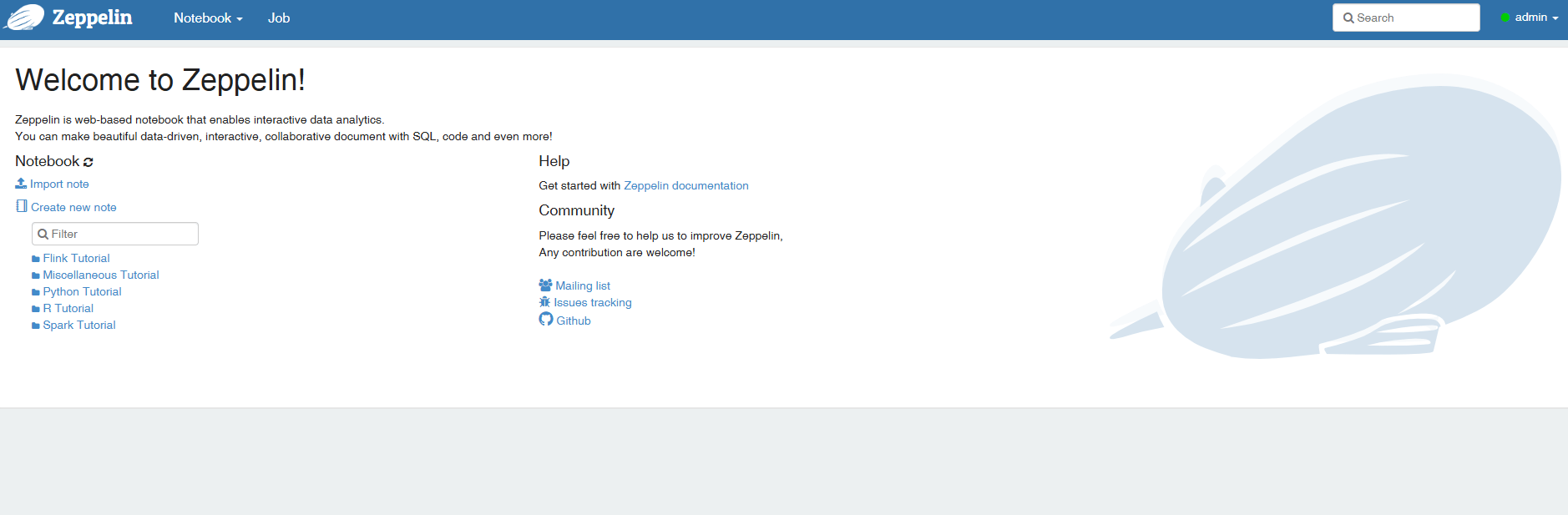Viewport: 1568px width, 515px height.
Task: Open the Miscellaneous Tutorial folder
Action: coord(100,275)
